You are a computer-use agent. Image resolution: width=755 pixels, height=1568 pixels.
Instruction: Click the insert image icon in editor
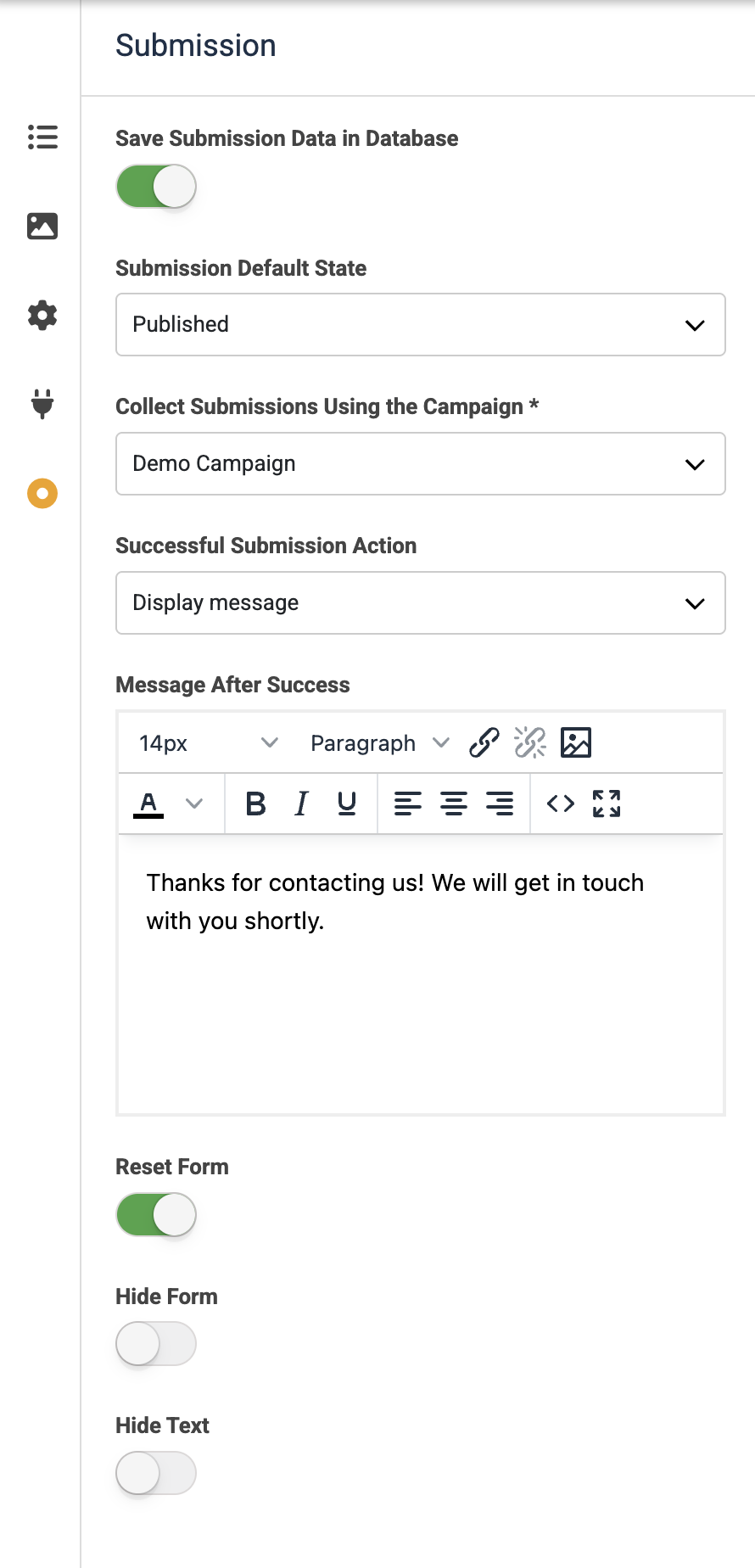point(576,743)
